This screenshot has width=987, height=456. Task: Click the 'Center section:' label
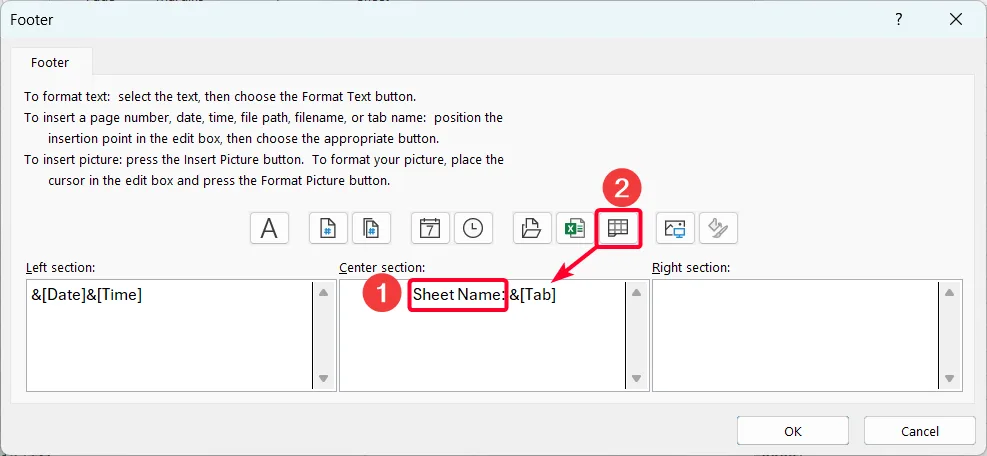click(x=382, y=268)
